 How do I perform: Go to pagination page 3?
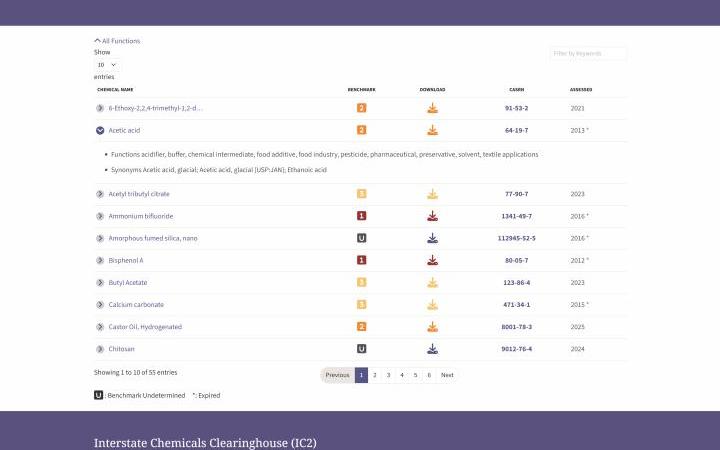tap(388, 375)
